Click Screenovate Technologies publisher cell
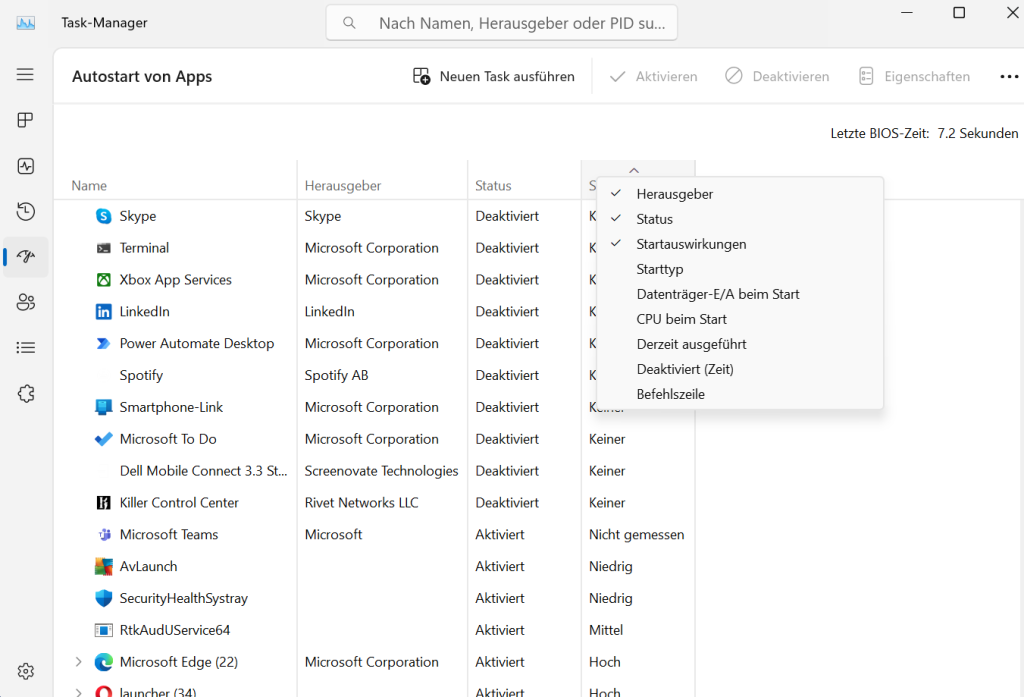1024x697 pixels. (x=381, y=471)
